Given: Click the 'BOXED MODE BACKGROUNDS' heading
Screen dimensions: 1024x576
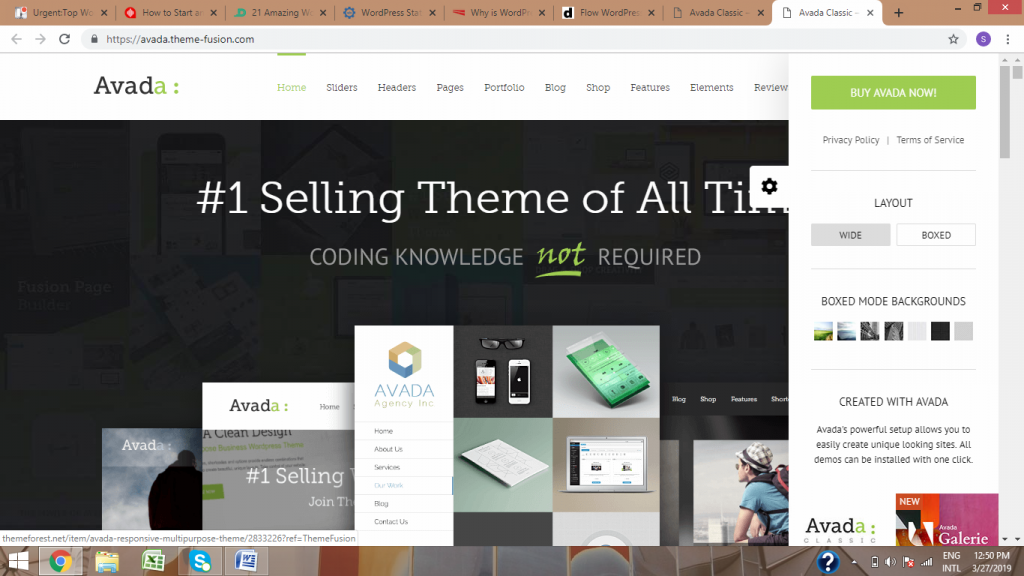Looking at the screenshot, I should [x=893, y=302].
